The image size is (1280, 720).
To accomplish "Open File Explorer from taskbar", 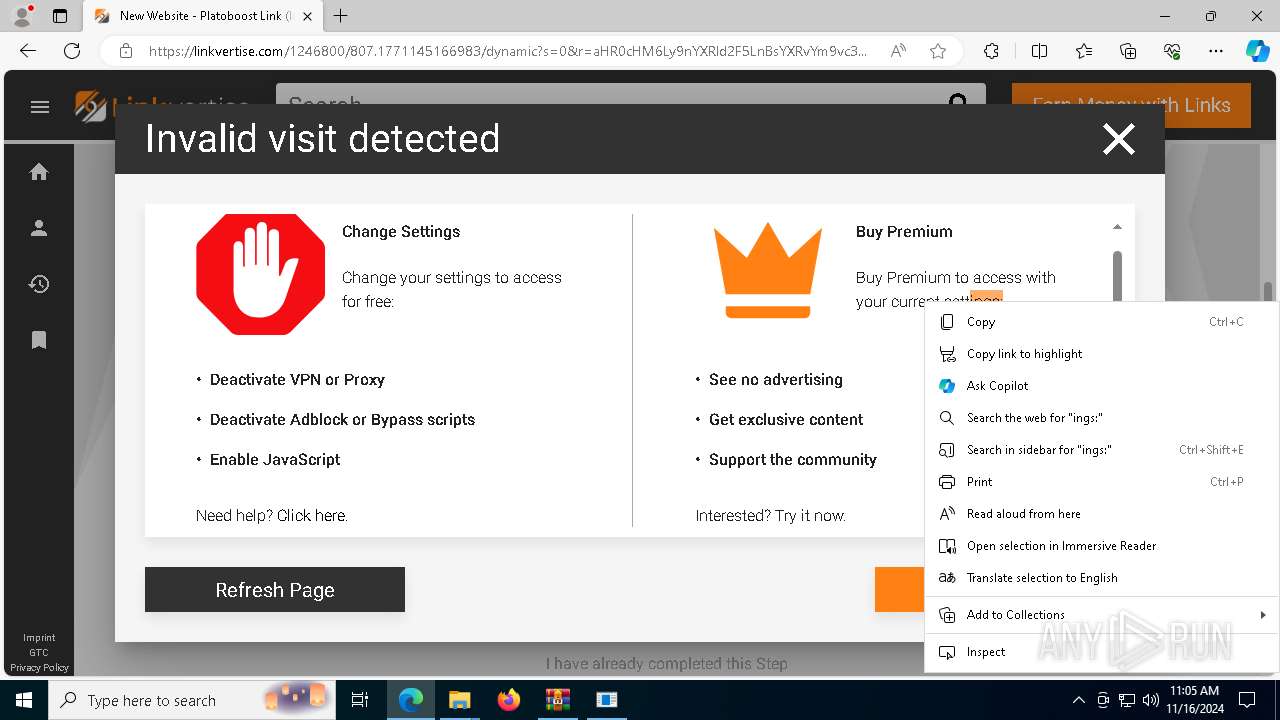I will (x=459, y=700).
